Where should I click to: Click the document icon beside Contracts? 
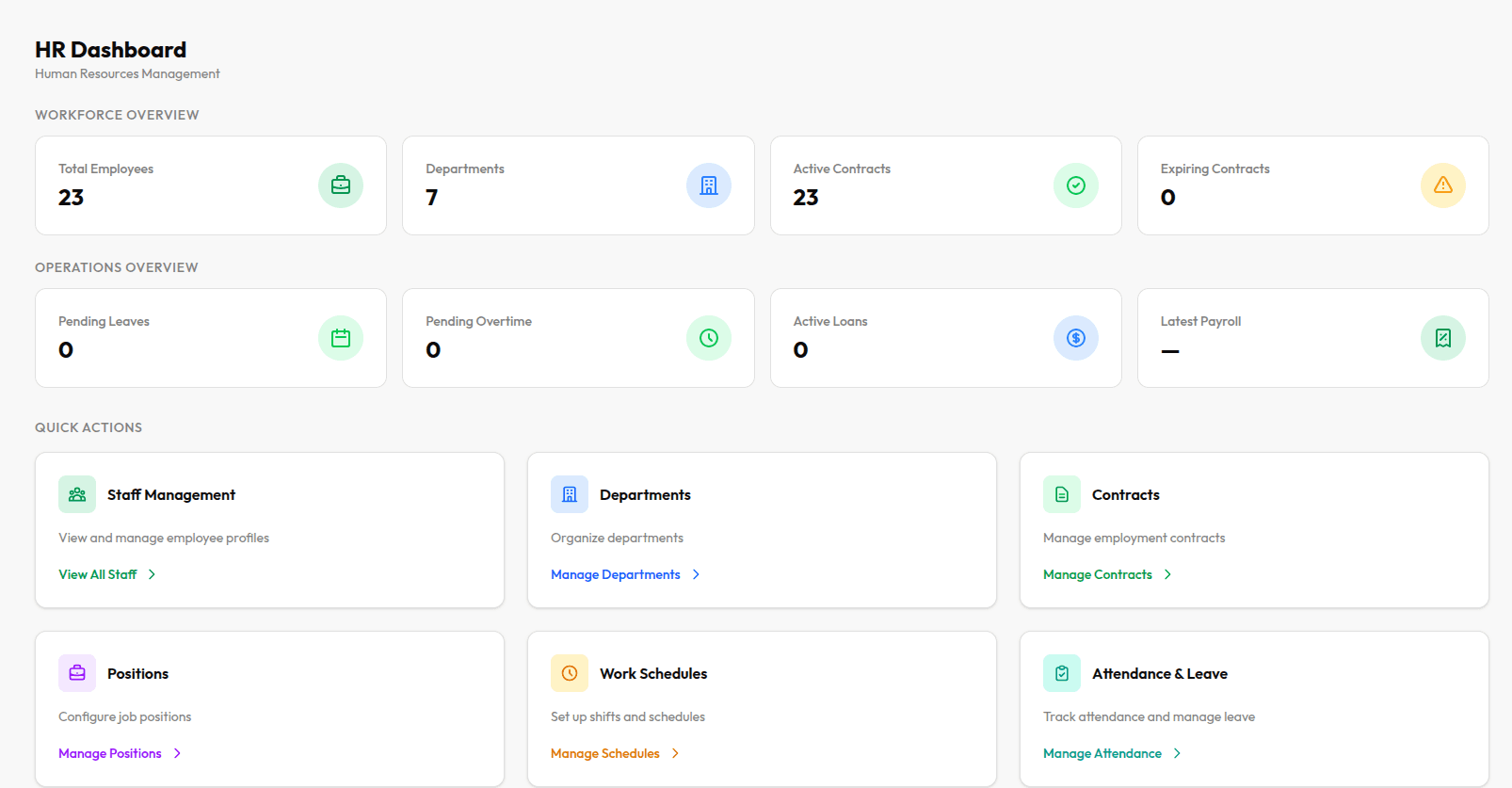pos(1062,494)
